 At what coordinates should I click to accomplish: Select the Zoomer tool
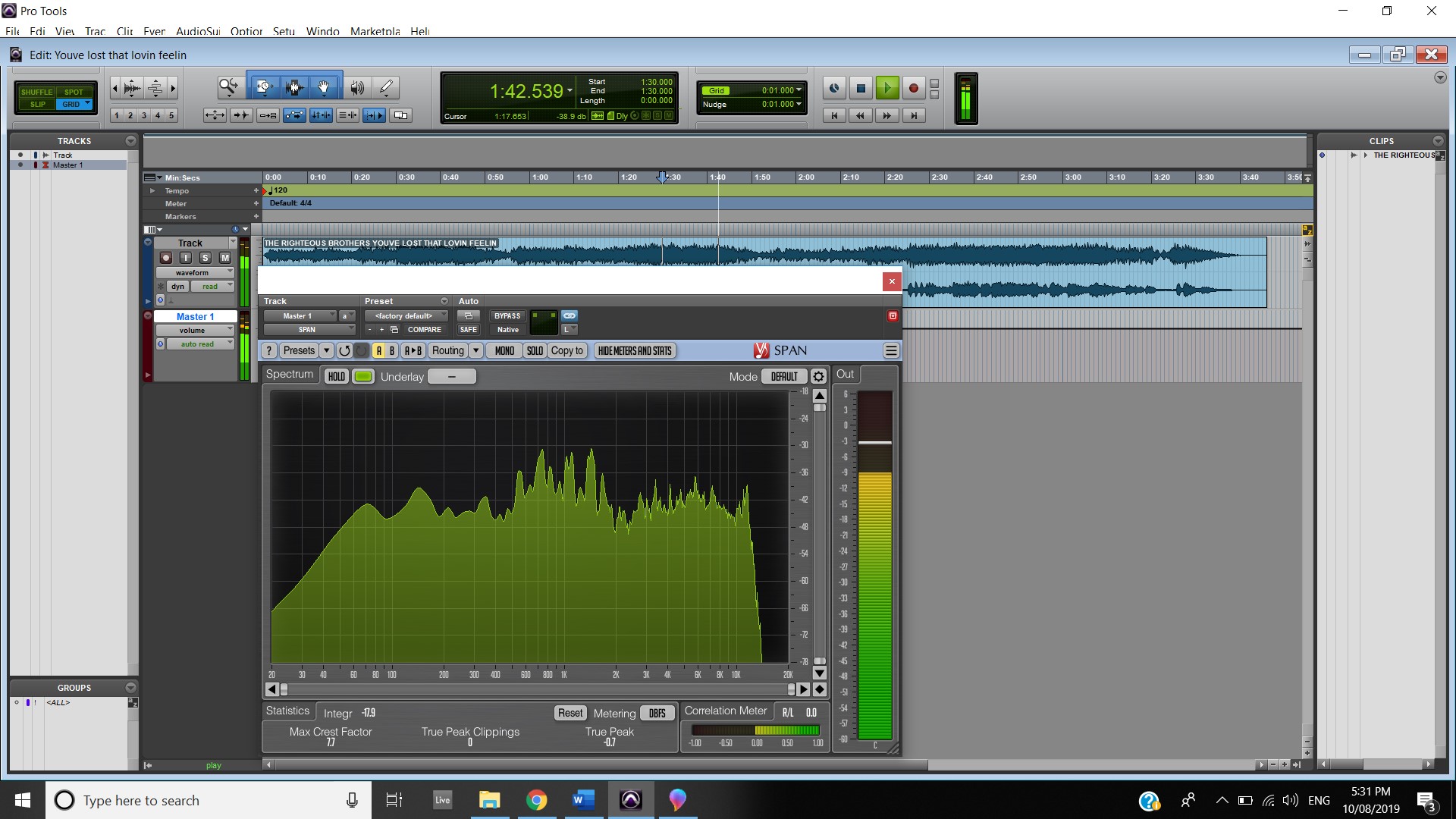coord(228,87)
